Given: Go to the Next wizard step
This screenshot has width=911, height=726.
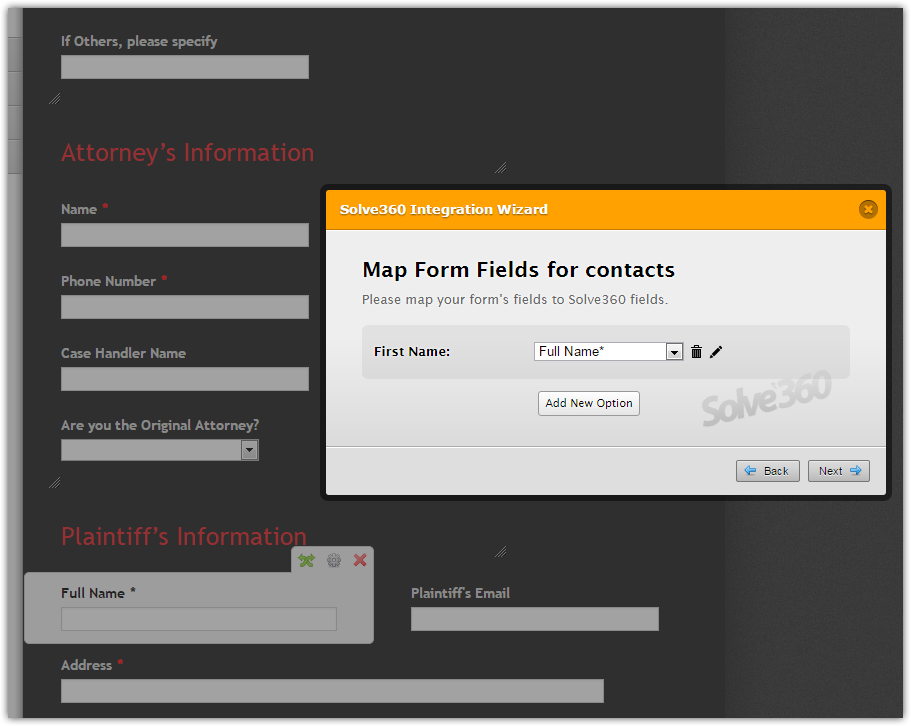Looking at the screenshot, I should tap(838, 471).
